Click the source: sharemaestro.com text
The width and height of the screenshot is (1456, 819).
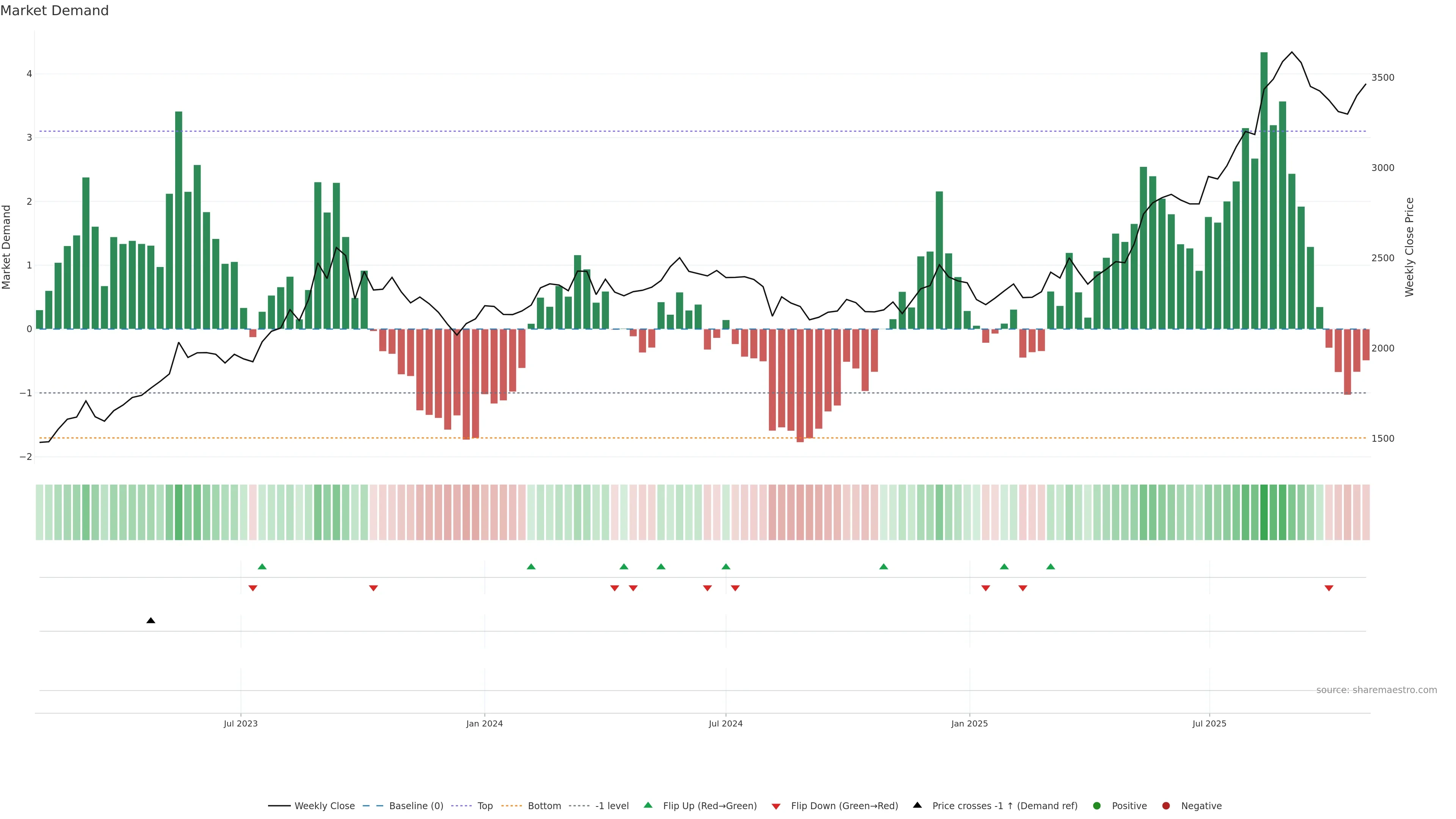(x=1376, y=690)
